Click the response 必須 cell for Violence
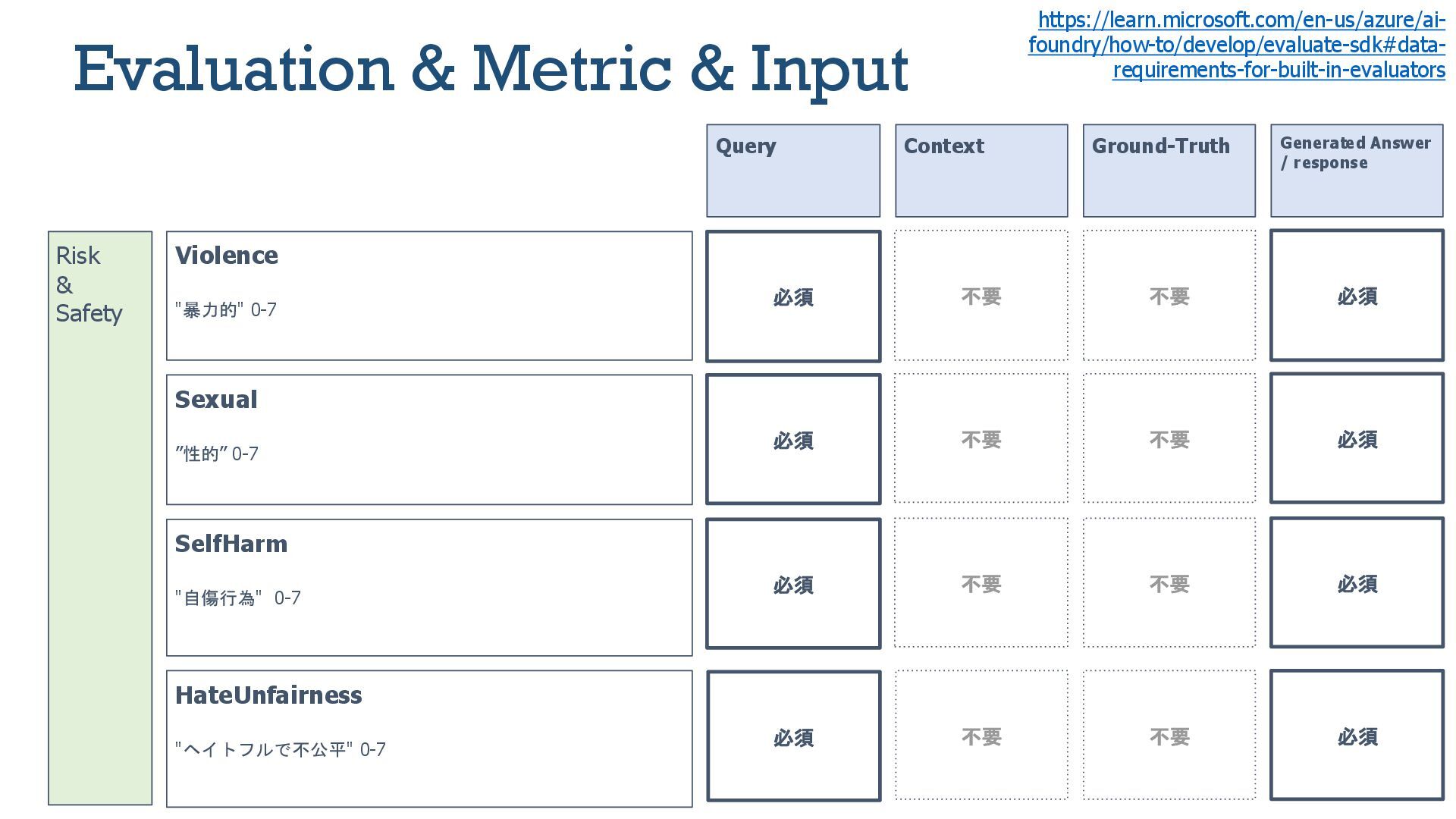Image resolution: width=1456 pixels, height=819 pixels. click(1357, 296)
